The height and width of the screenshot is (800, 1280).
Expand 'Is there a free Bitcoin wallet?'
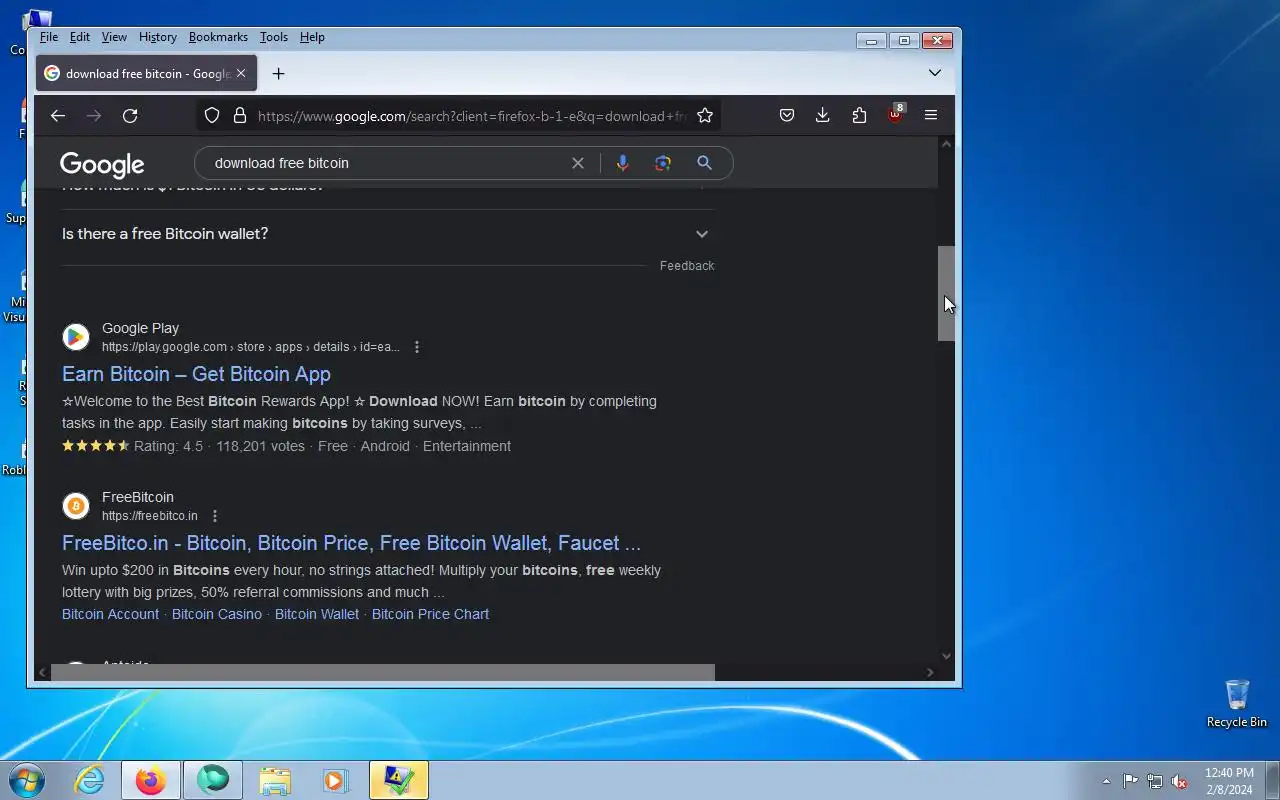(388, 234)
